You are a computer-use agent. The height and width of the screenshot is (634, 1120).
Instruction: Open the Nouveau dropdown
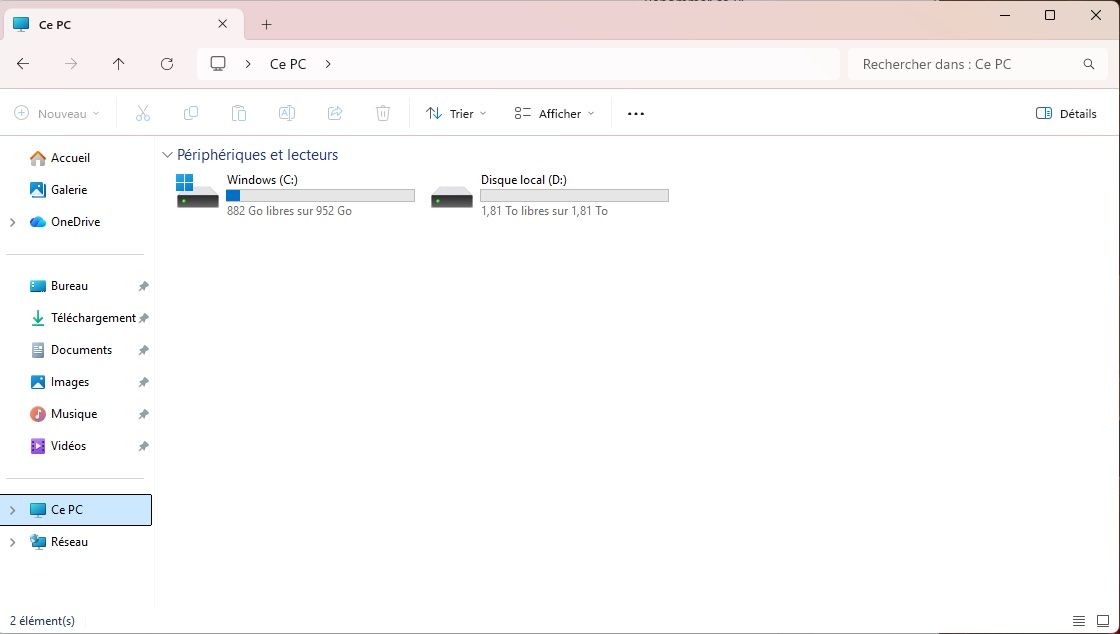point(57,114)
